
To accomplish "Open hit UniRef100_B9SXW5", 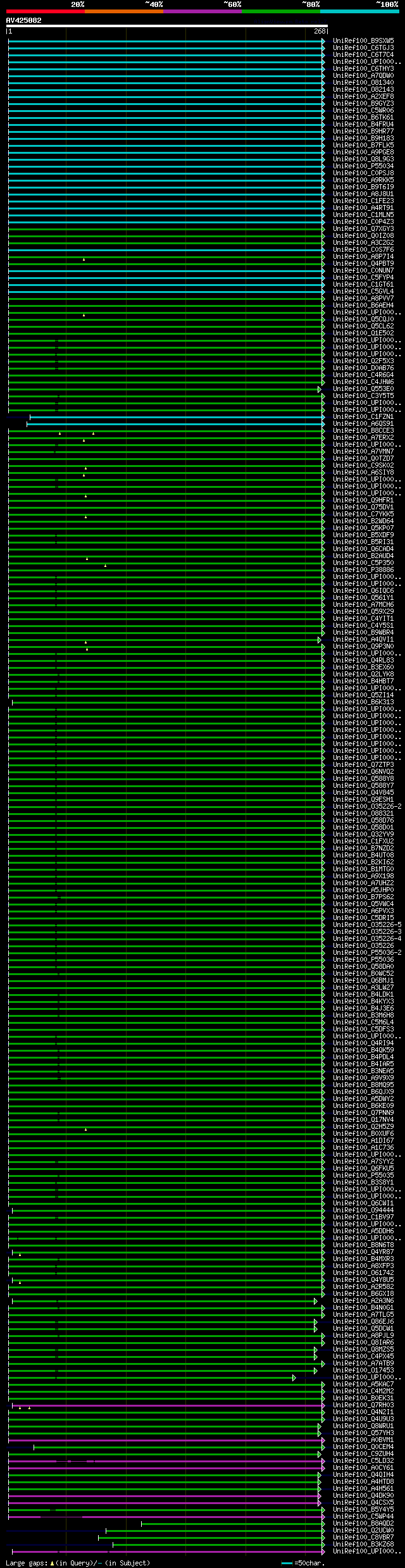I will click(x=363, y=41).
